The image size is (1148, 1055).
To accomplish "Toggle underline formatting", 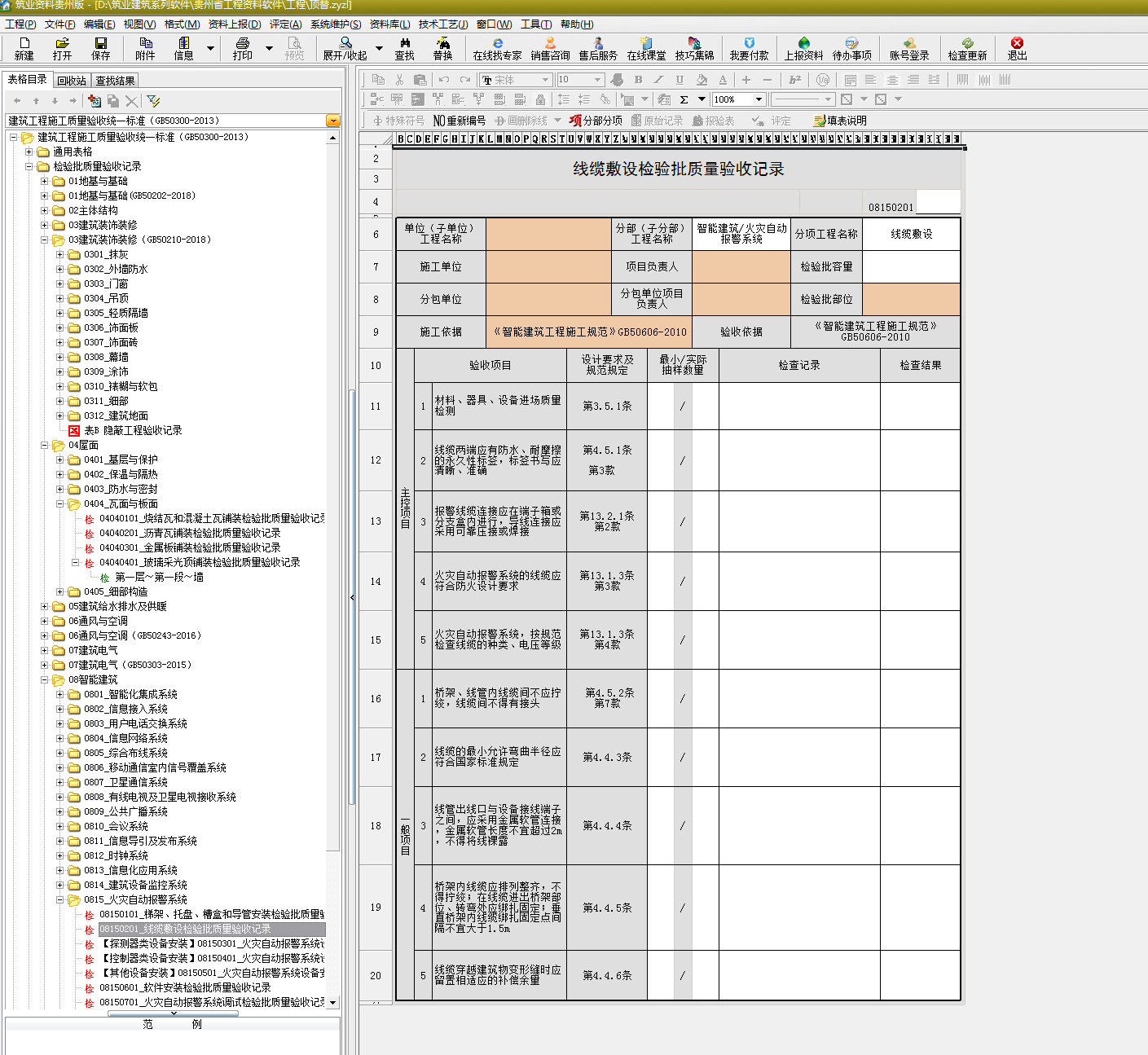I will (680, 80).
